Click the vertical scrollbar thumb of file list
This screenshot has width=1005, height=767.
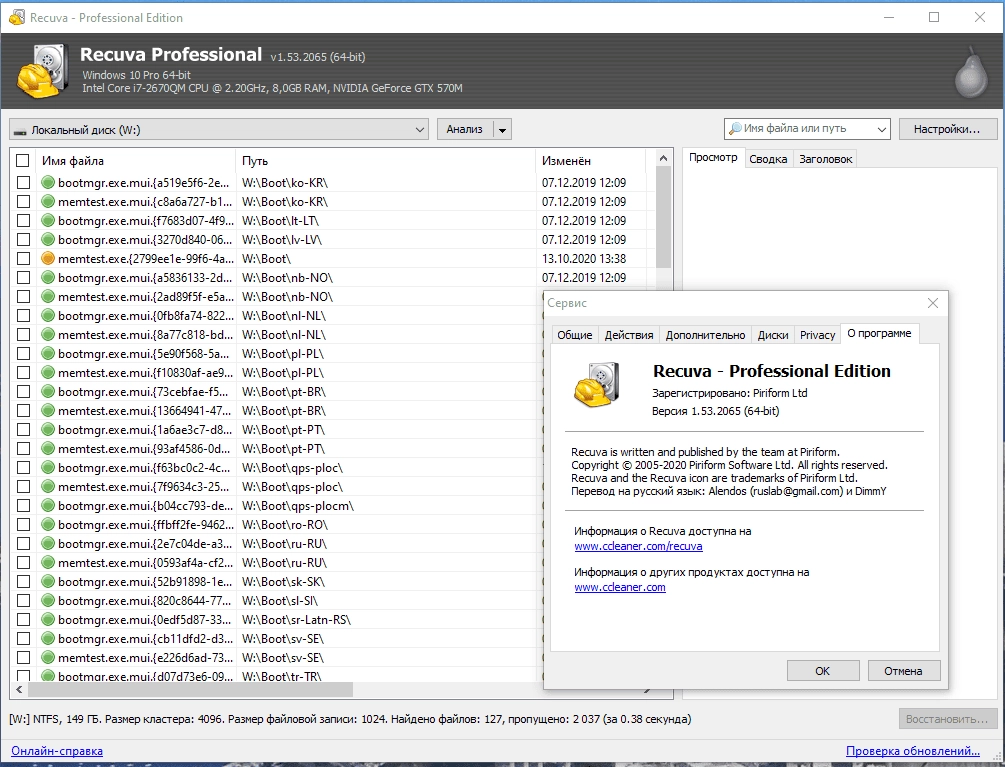click(x=663, y=218)
